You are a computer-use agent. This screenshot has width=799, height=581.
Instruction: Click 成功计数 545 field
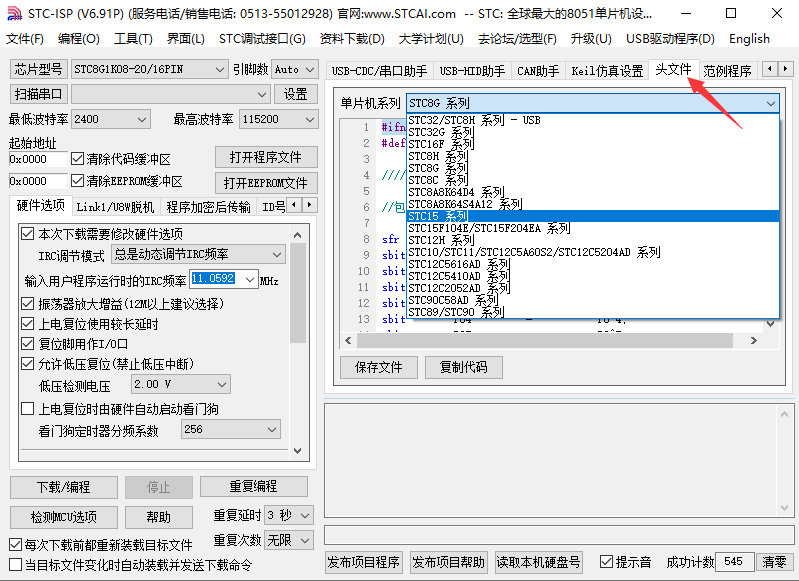(x=734, y=562)
